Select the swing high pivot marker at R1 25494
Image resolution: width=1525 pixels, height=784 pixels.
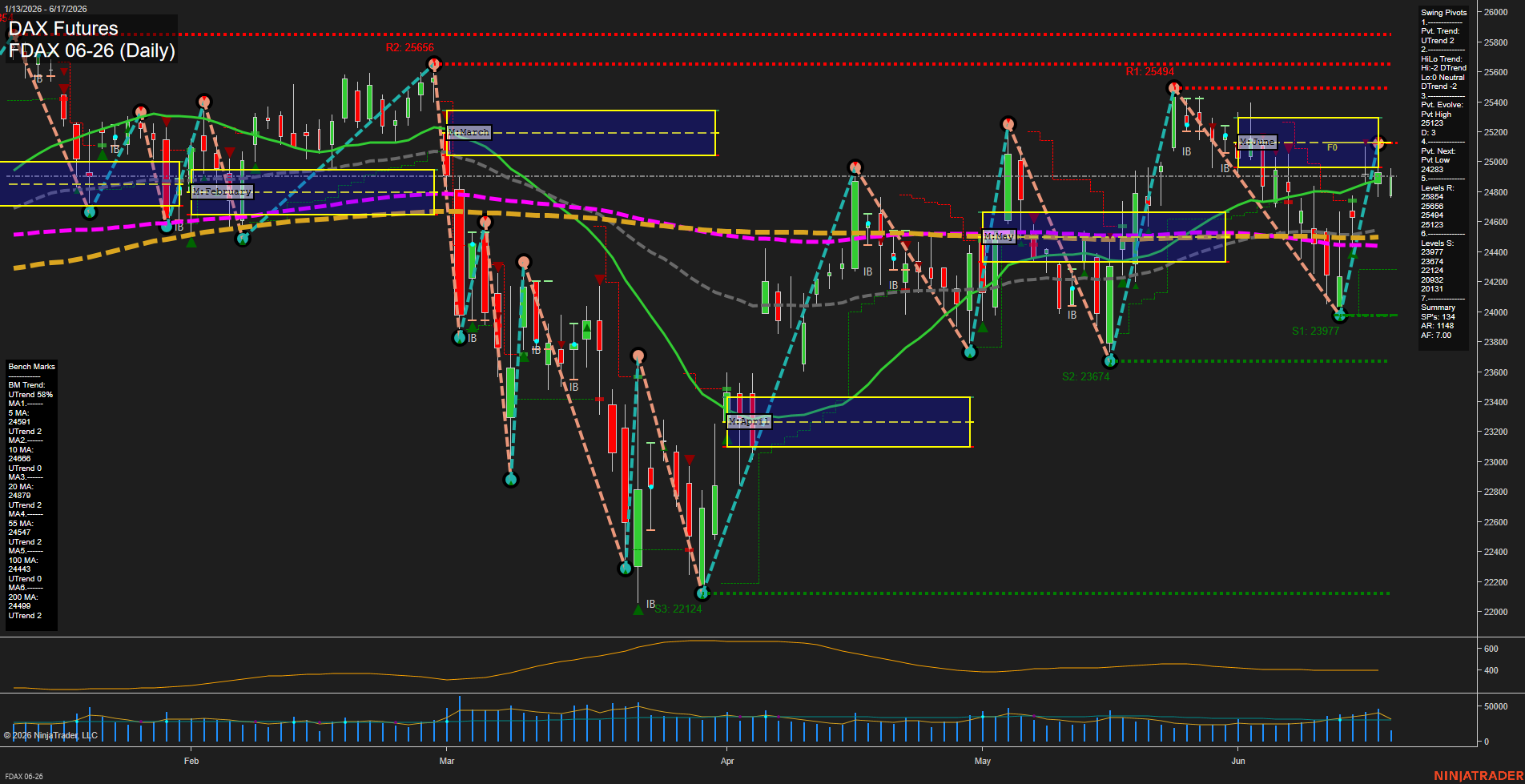tap(1173, 88)
